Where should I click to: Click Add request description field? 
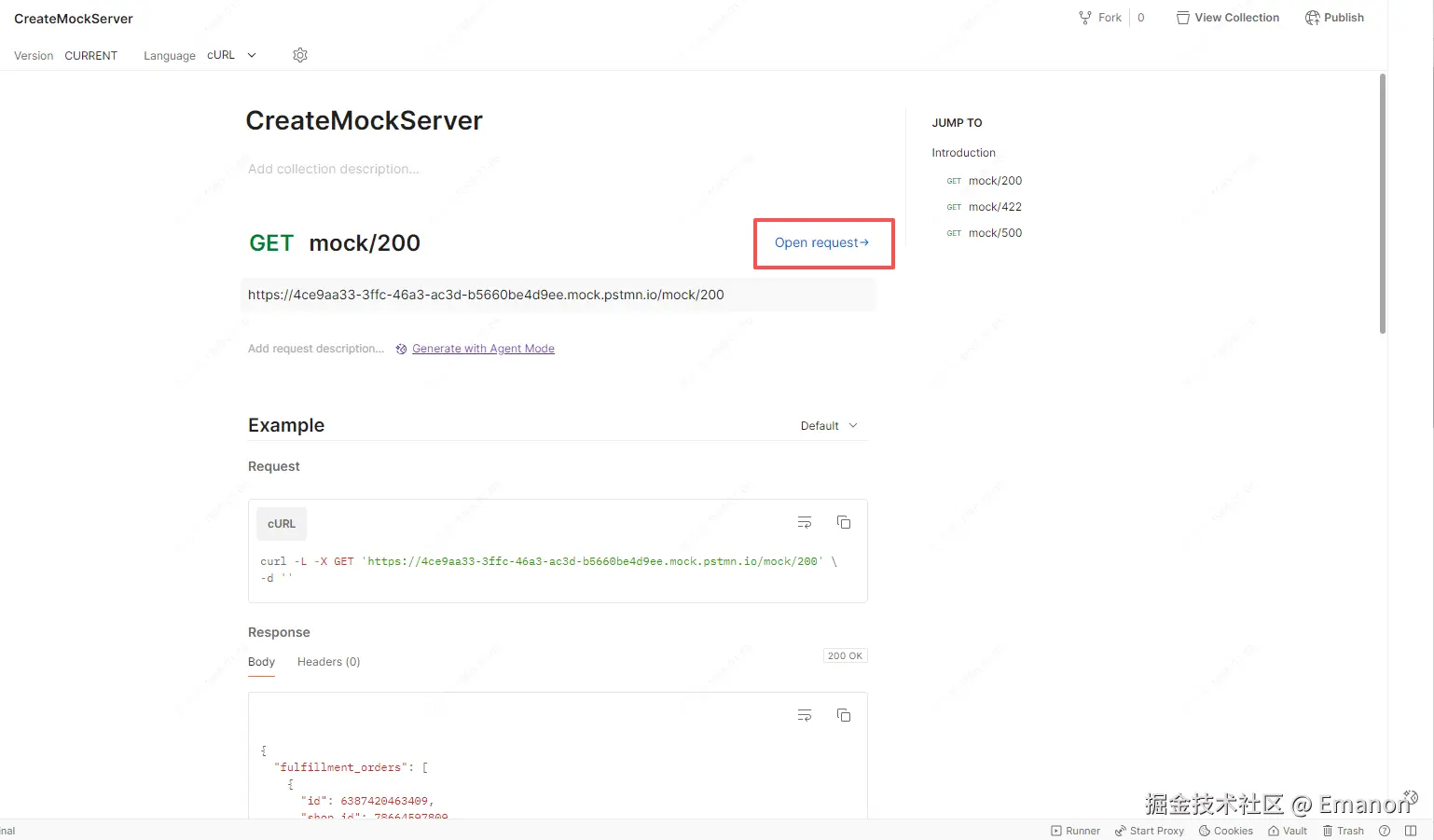click(316, 349)
